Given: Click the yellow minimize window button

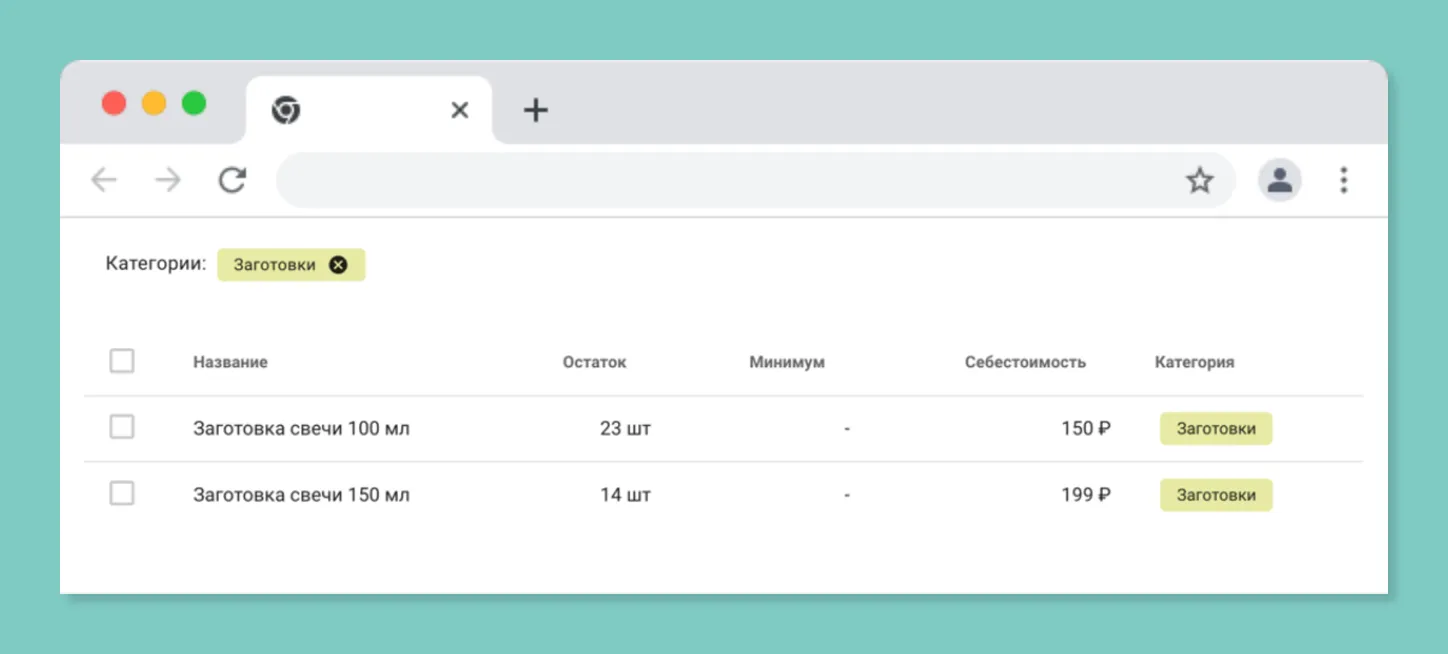Looking at the screenshot, I should pos(154,103).
